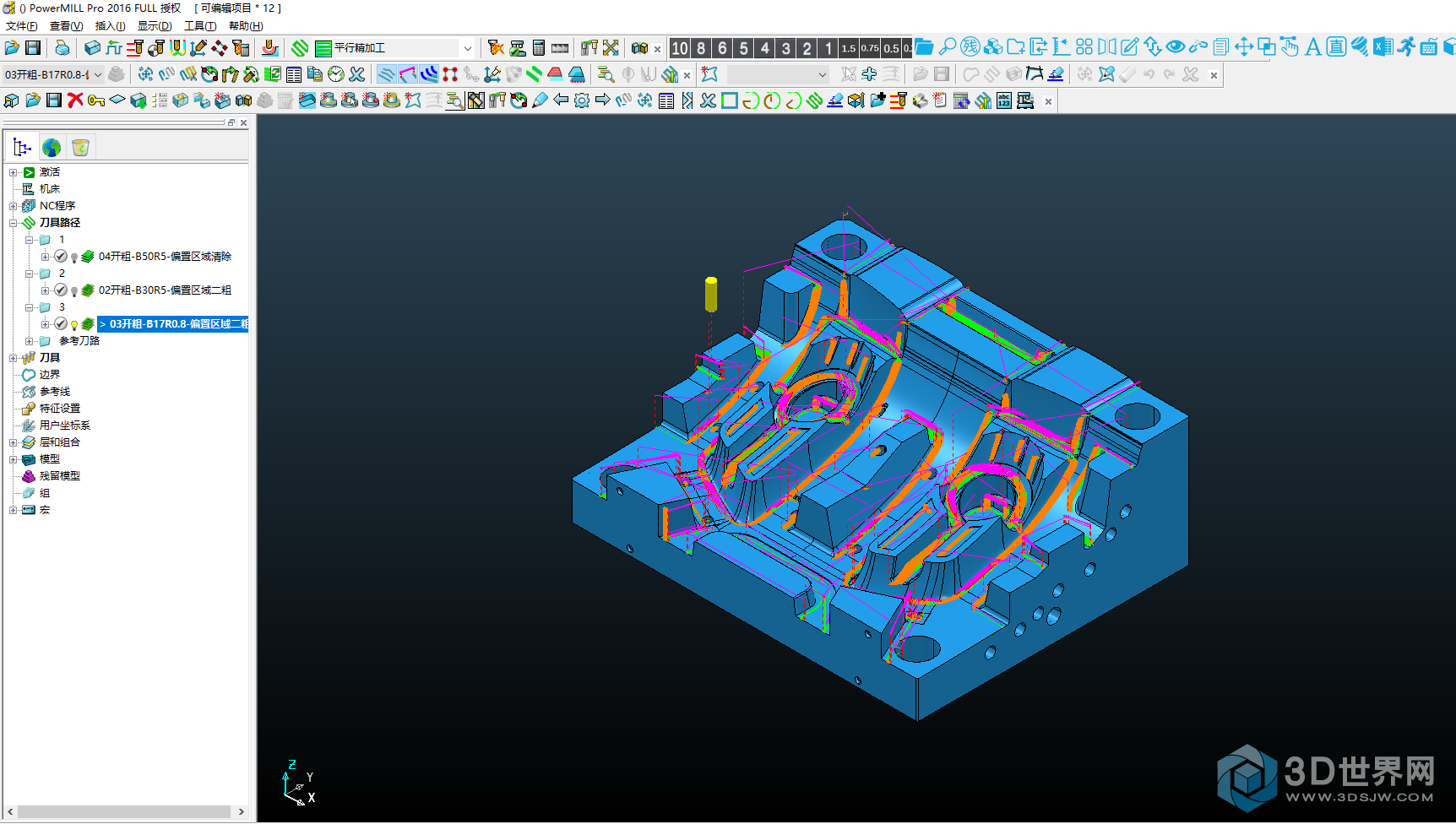Open the 查看(V) menu
Image resolution: width=1456 pixels, height=824 pixels.
point(66,26)
